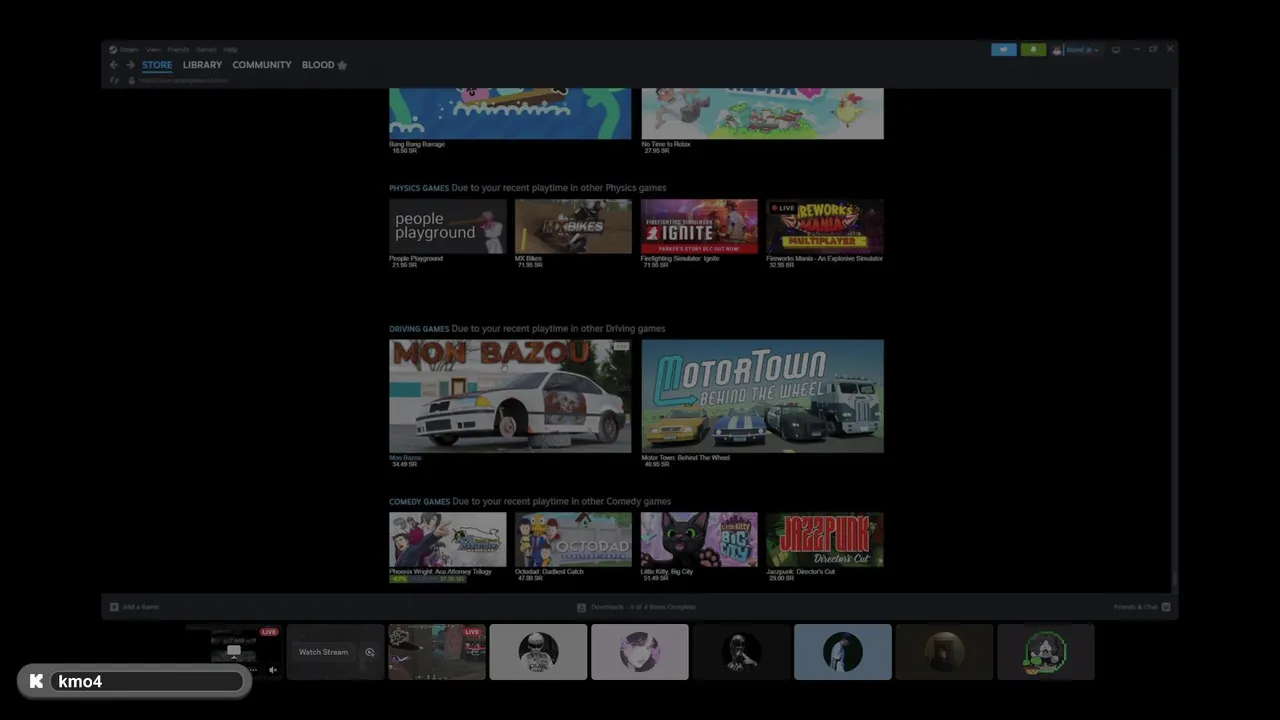
Task: Open the Steam menu
Action: coord(125,49)
